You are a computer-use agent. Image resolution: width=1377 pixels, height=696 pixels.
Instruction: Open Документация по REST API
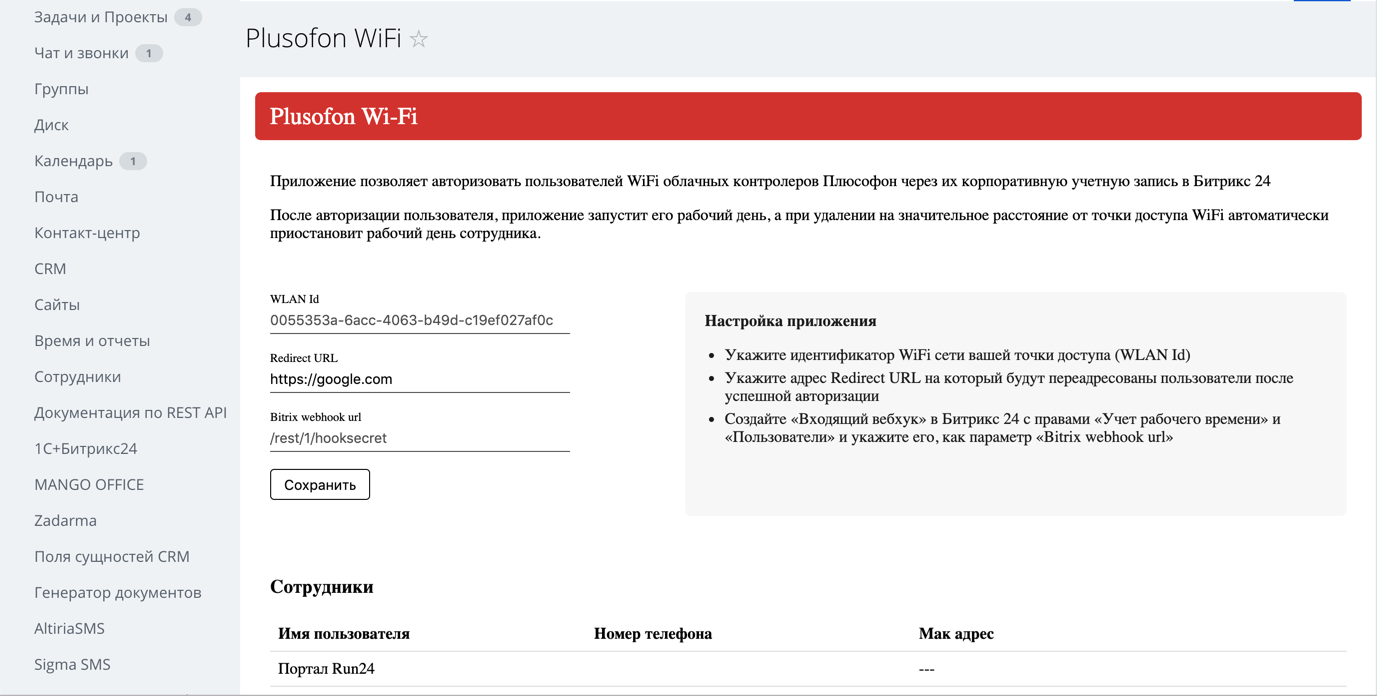point(130,413)
